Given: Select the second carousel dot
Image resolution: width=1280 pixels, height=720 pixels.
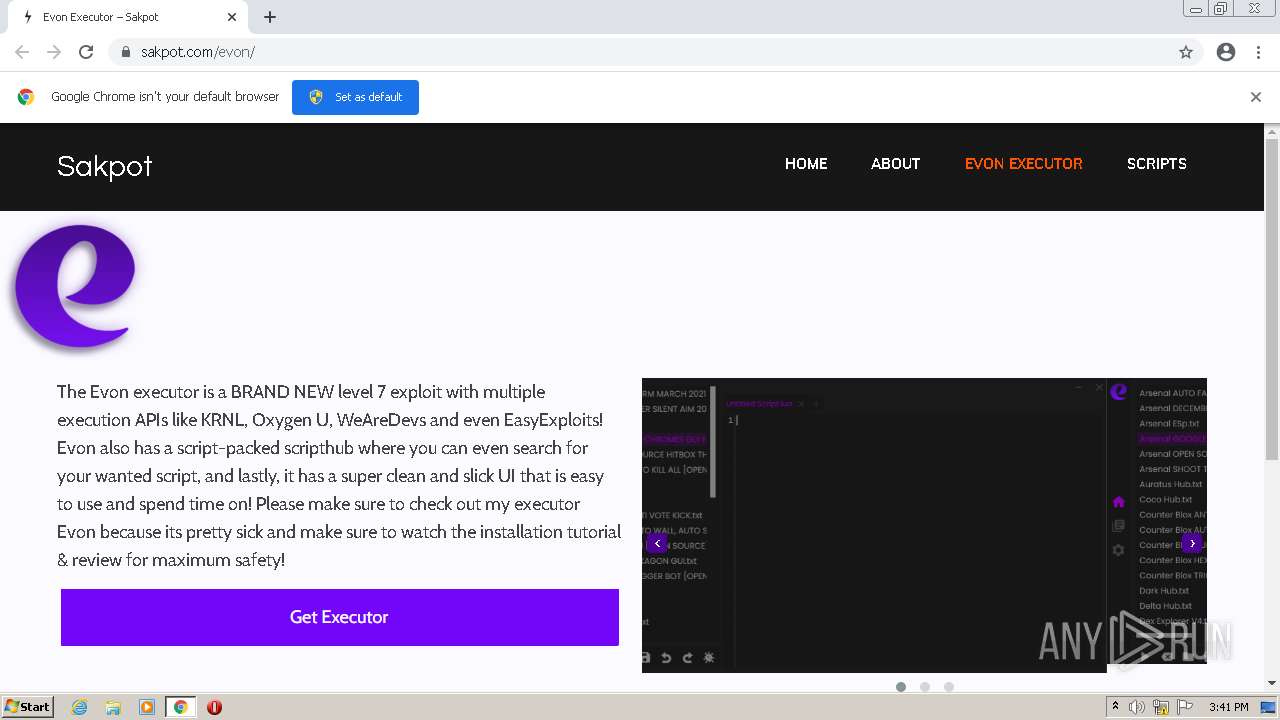Looking at the screenshot, I should coord(925,687).
